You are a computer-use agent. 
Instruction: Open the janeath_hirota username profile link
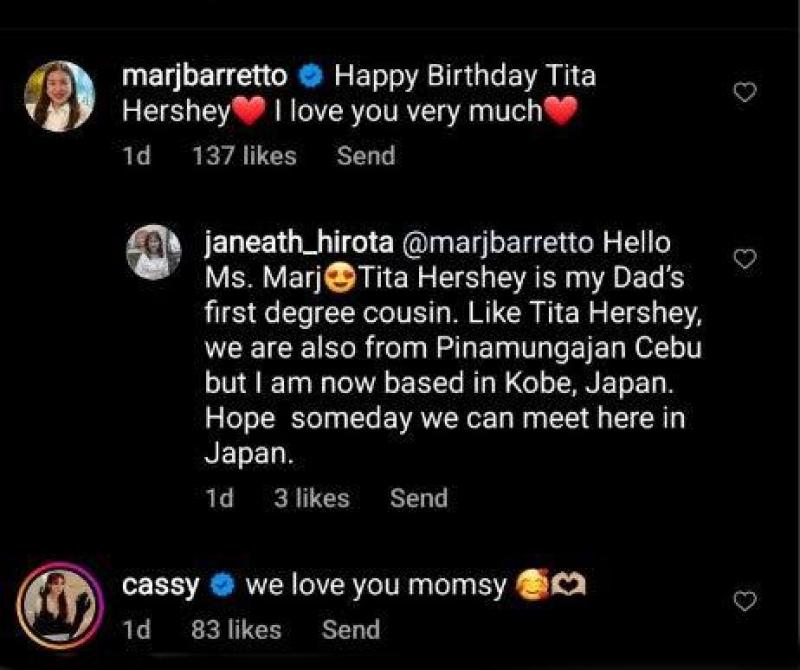(295, 243)
